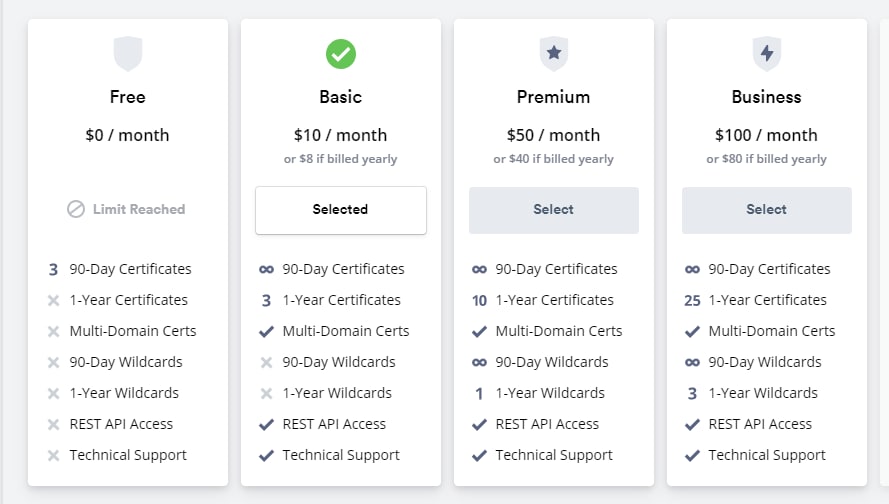Screen dimensions: 889x504
Task: Select the Premium plan button
Action: tap(553, 210)
